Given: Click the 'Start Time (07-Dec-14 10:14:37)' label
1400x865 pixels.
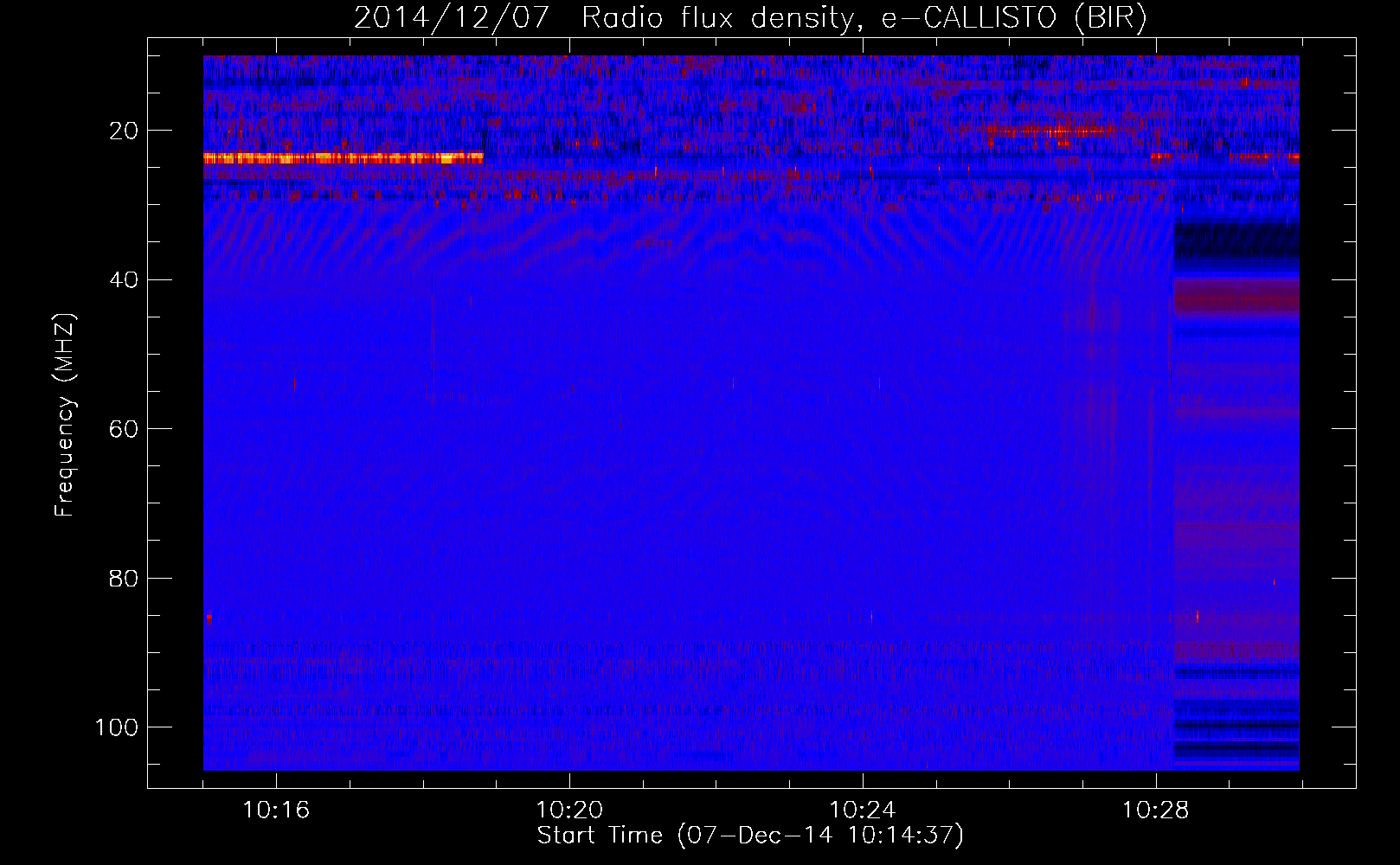Looking at the screenshot, I should pos(750,836).
